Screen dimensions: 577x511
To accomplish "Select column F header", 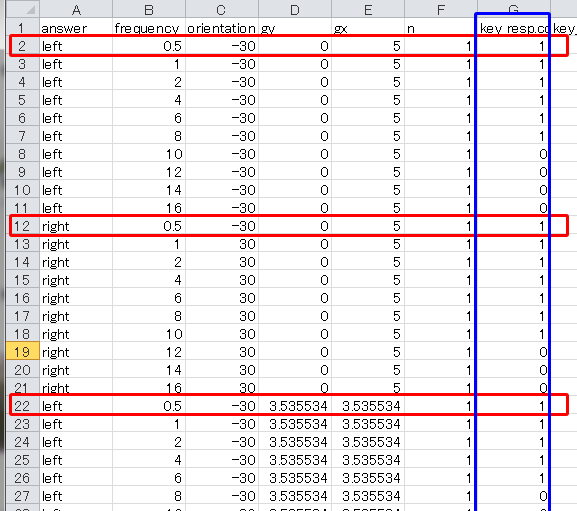I will pyautogui.click(x=441, y=9).
